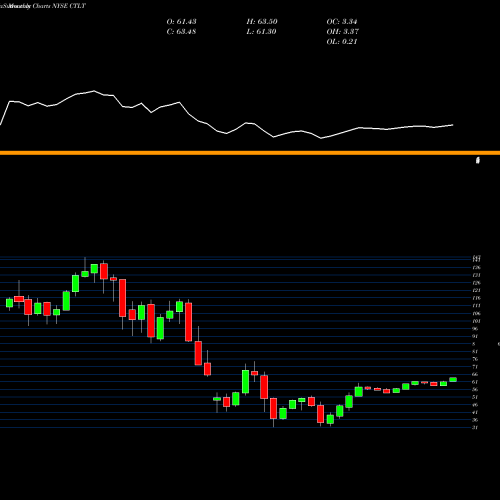Image resolution: width=500 pixels, height=500 pixels.
Task: Click the 51 price axis label
Action: point(475,397)
